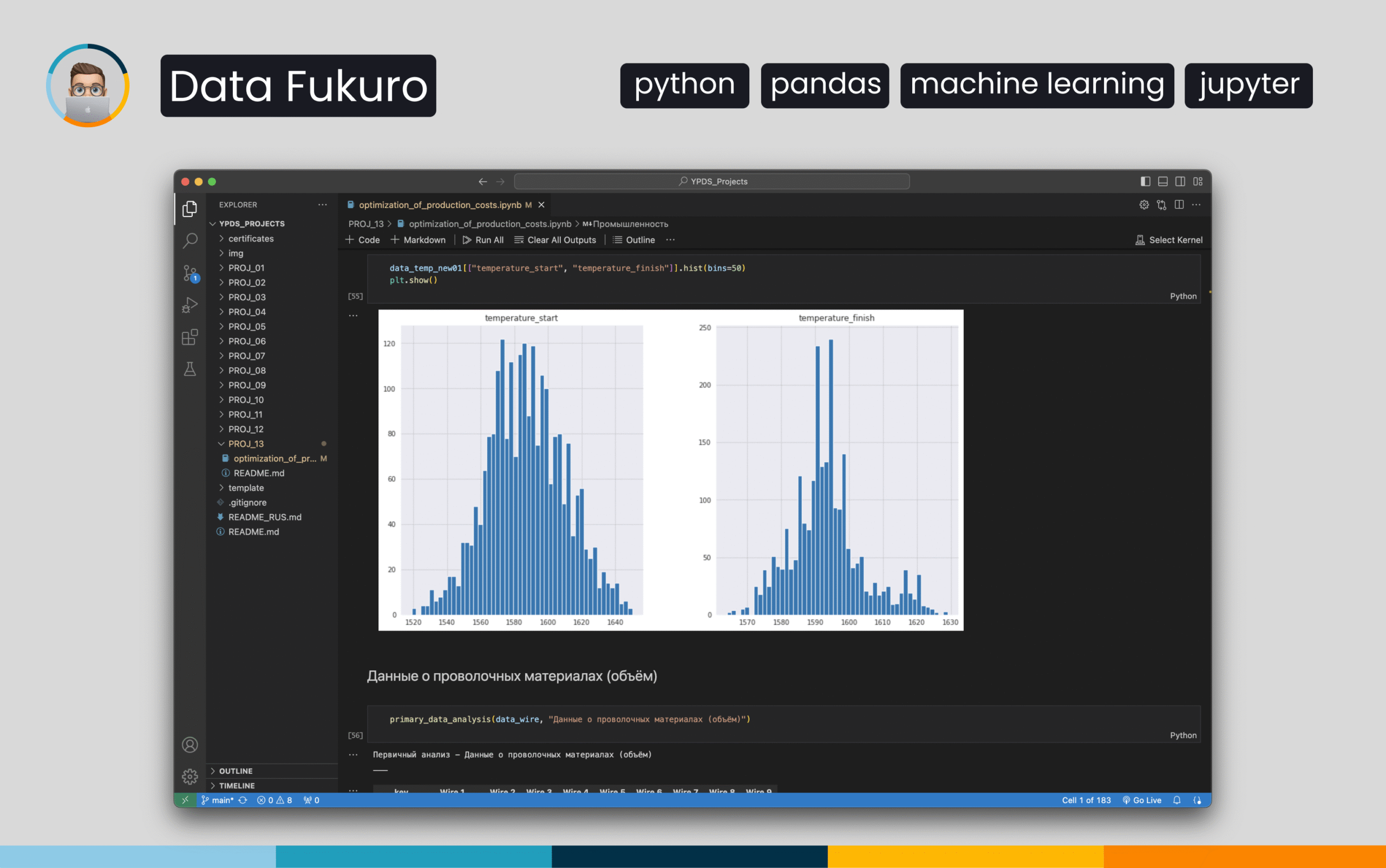Screen dimensions: 1386x868
Task: Click the Manage gear icon
Action: [x=190, y=776]
